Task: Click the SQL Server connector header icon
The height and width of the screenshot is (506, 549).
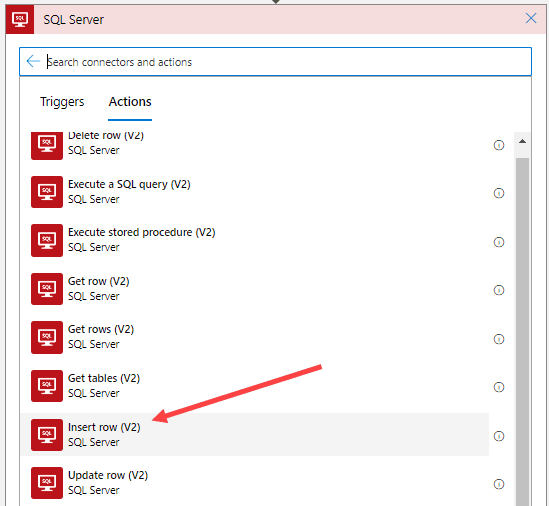Action: [x=20, y=19]
